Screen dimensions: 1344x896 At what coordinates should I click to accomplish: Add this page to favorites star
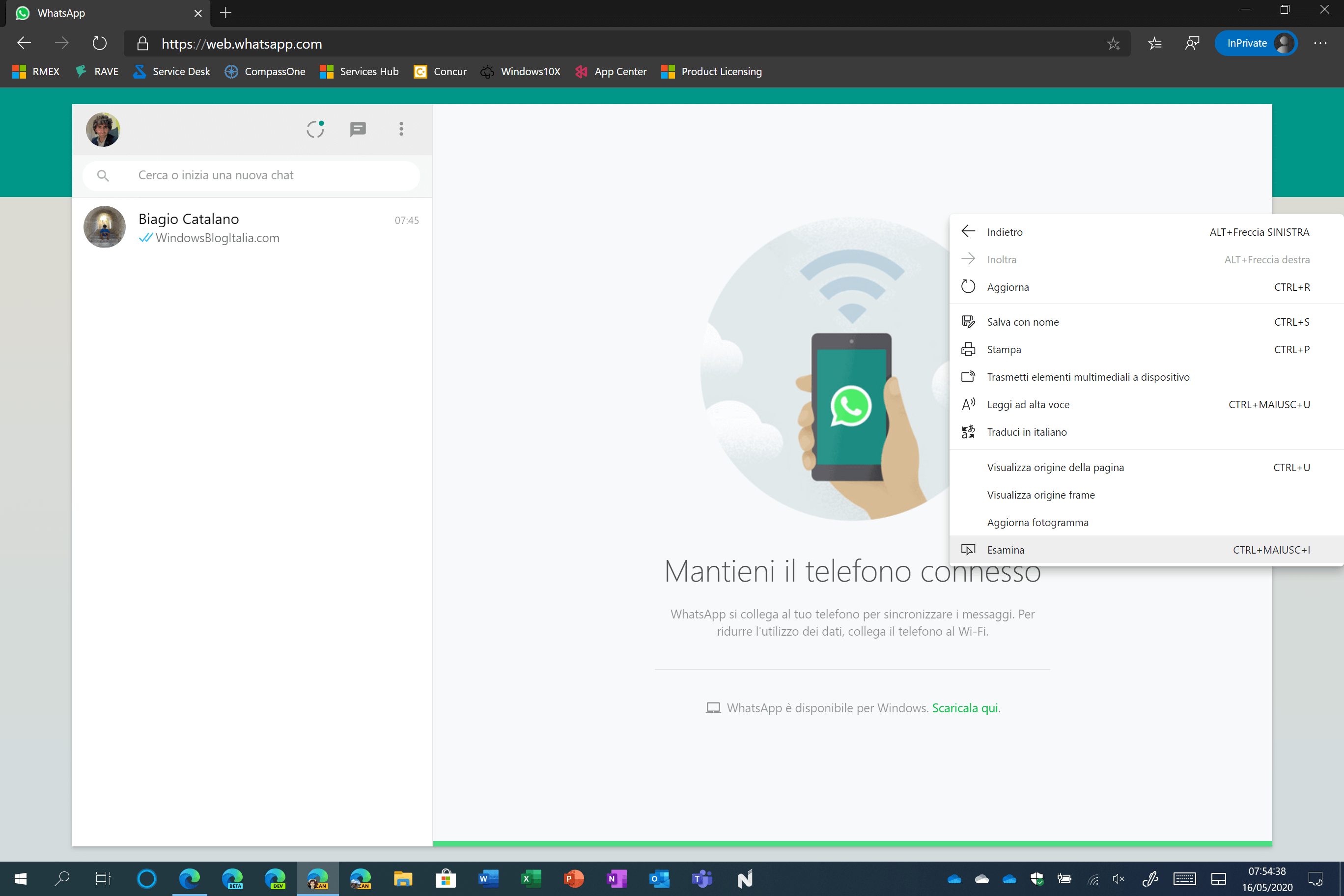(x=1113, y=44)
